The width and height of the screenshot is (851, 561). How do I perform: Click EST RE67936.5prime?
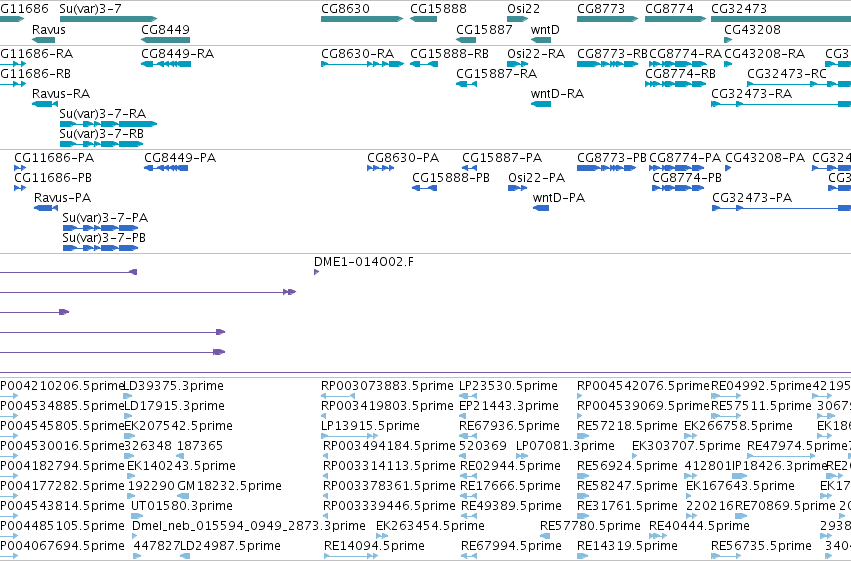(x=468, y=436)
